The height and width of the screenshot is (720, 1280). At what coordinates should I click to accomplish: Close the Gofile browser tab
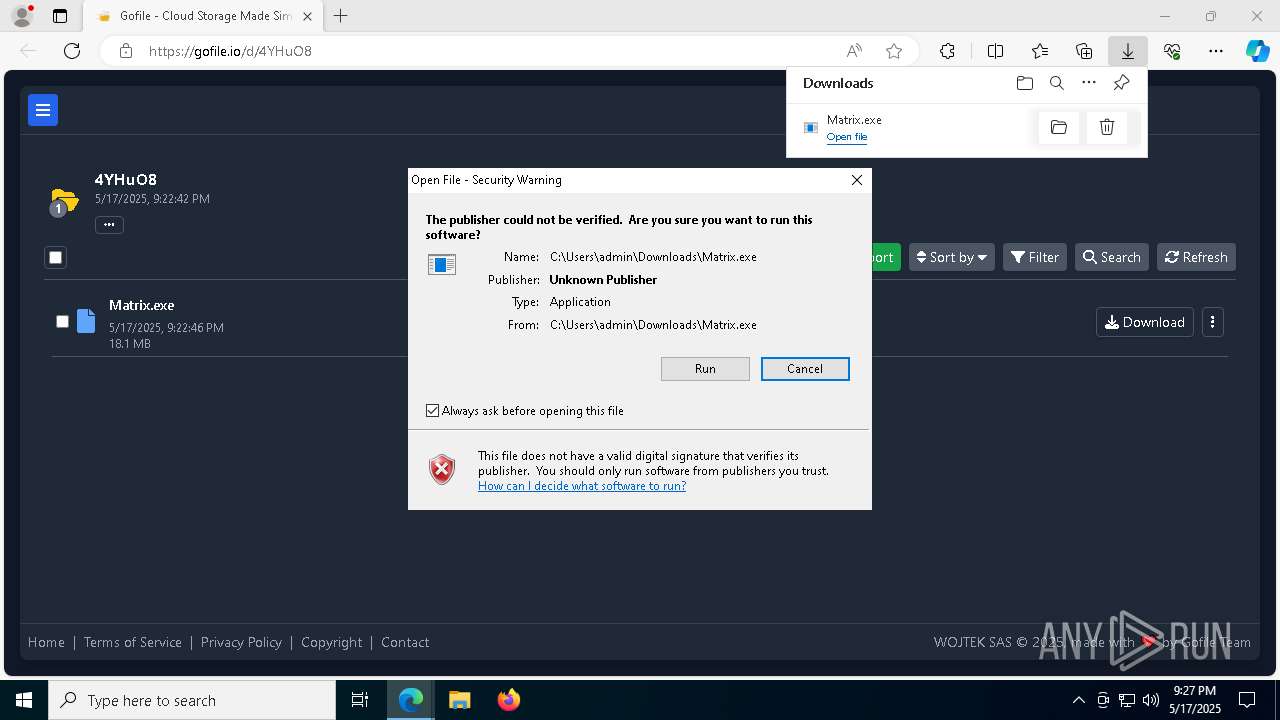click(307, 16)
